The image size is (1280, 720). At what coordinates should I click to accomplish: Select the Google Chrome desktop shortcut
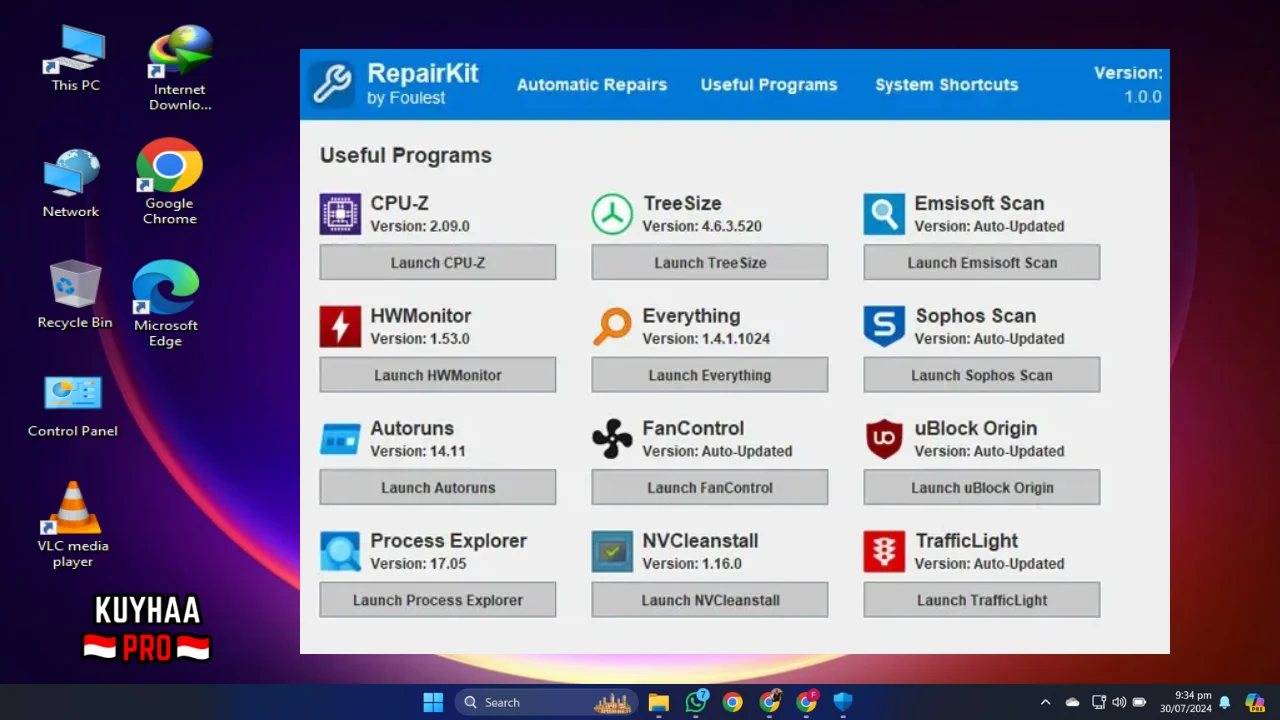170,182
